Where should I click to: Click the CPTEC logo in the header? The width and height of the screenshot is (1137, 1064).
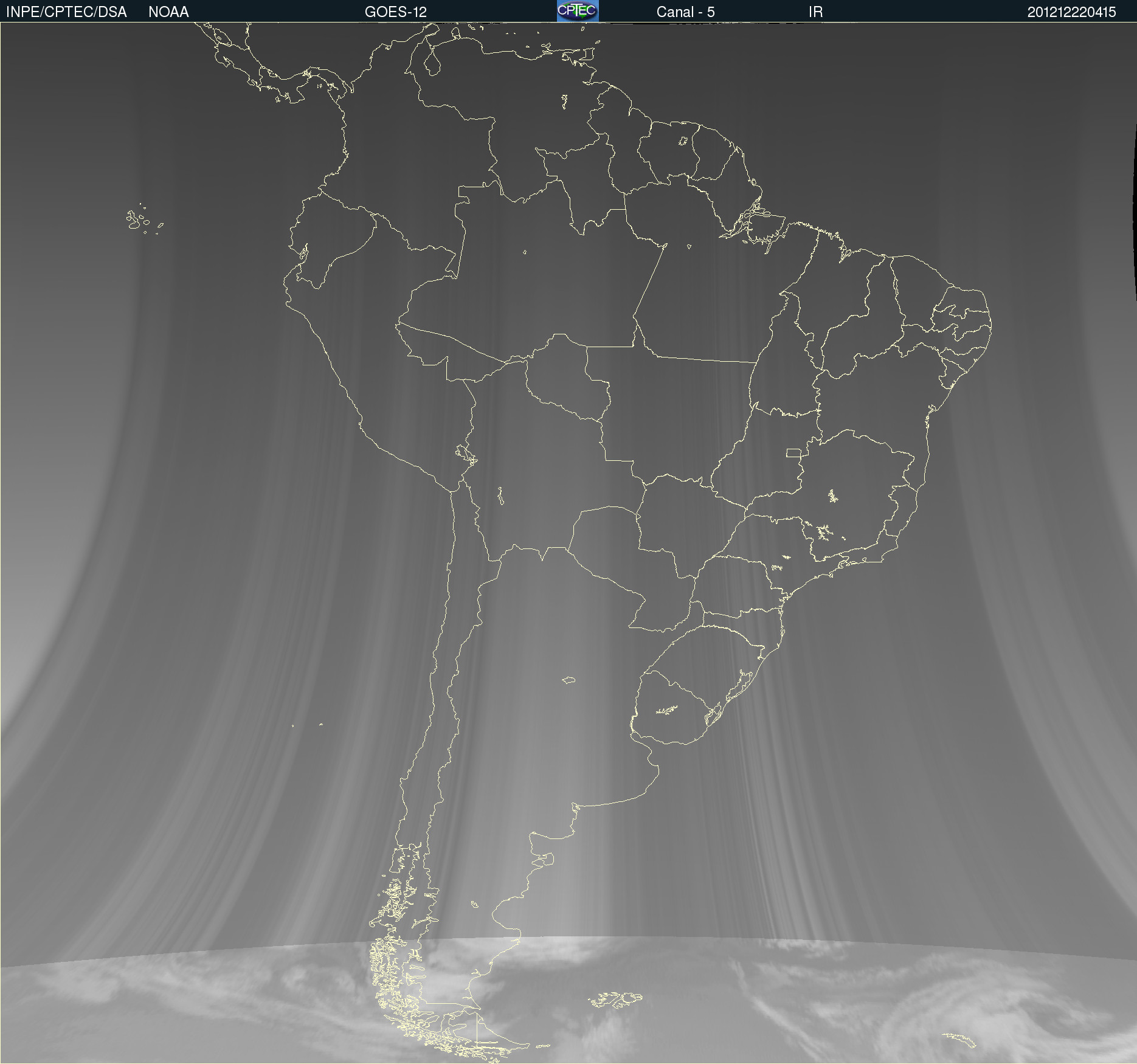point(578,11)
